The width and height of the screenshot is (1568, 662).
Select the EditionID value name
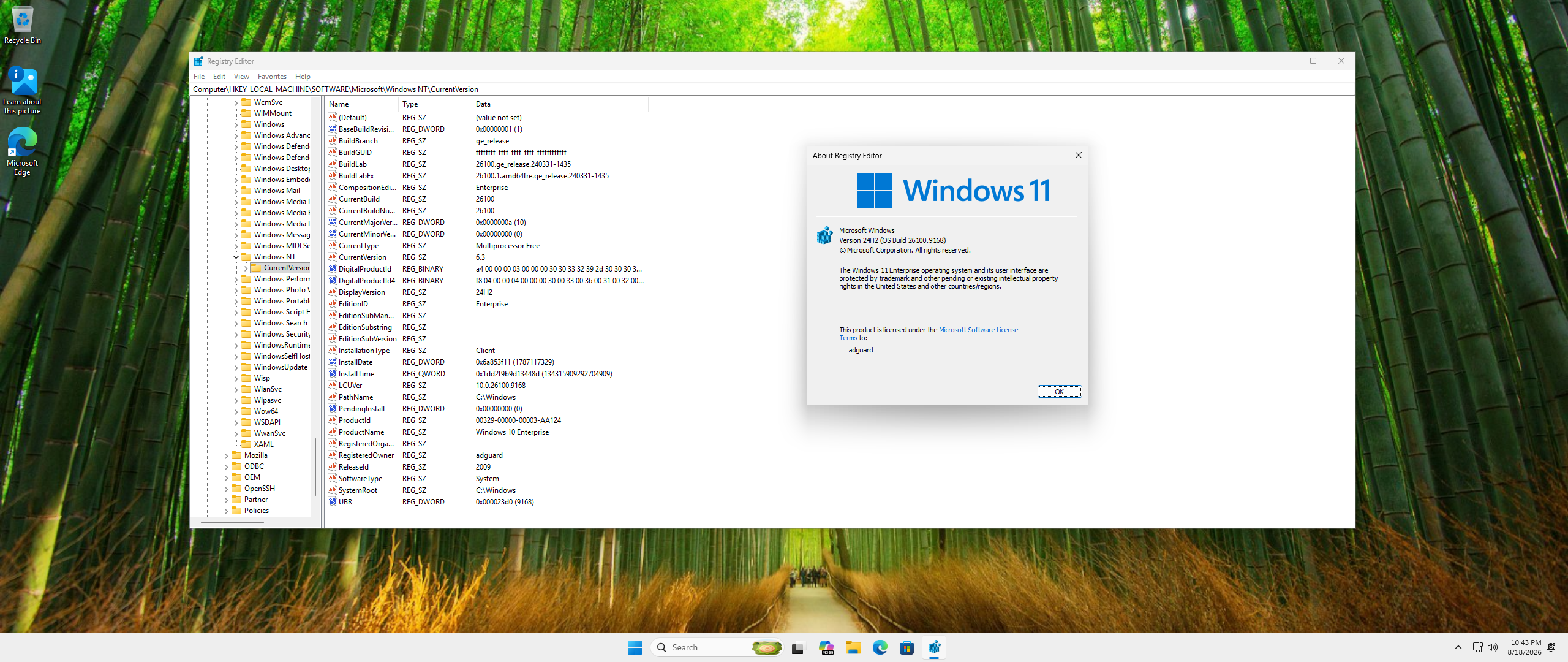point(353,304)
